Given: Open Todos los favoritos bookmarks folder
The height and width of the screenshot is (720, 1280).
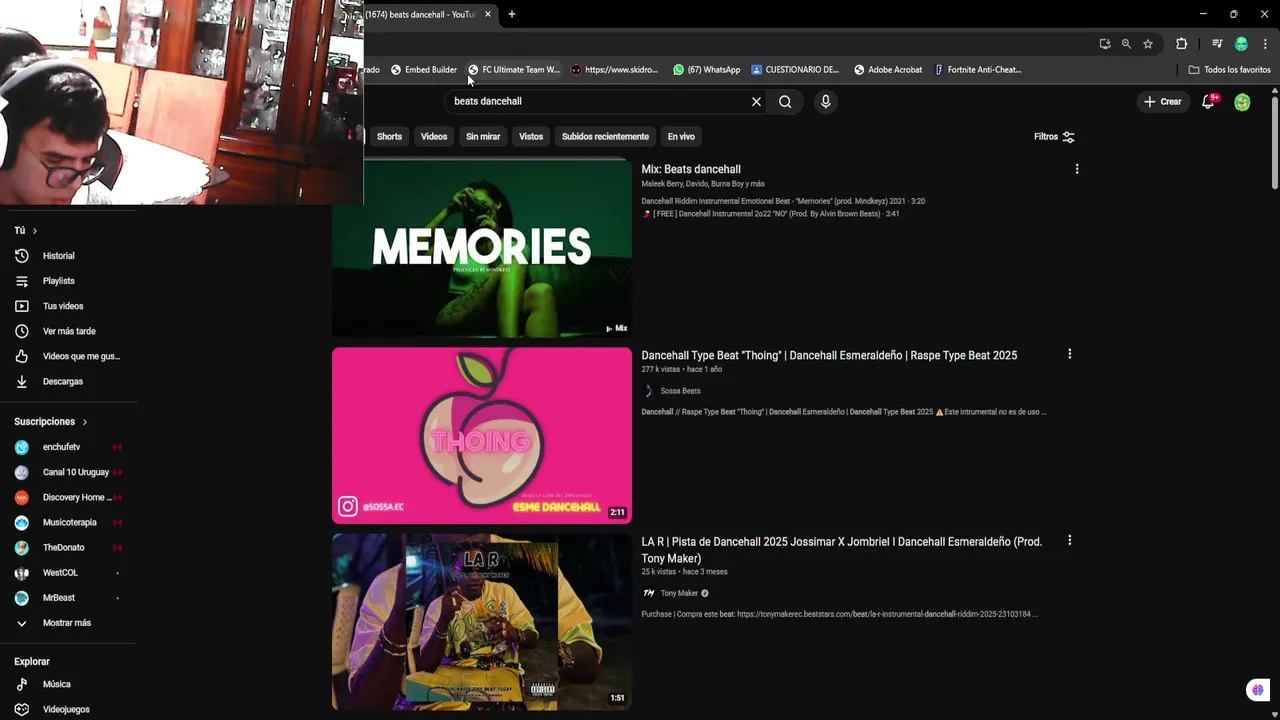Looking at the screenshot, I should tap(1230, 70).
